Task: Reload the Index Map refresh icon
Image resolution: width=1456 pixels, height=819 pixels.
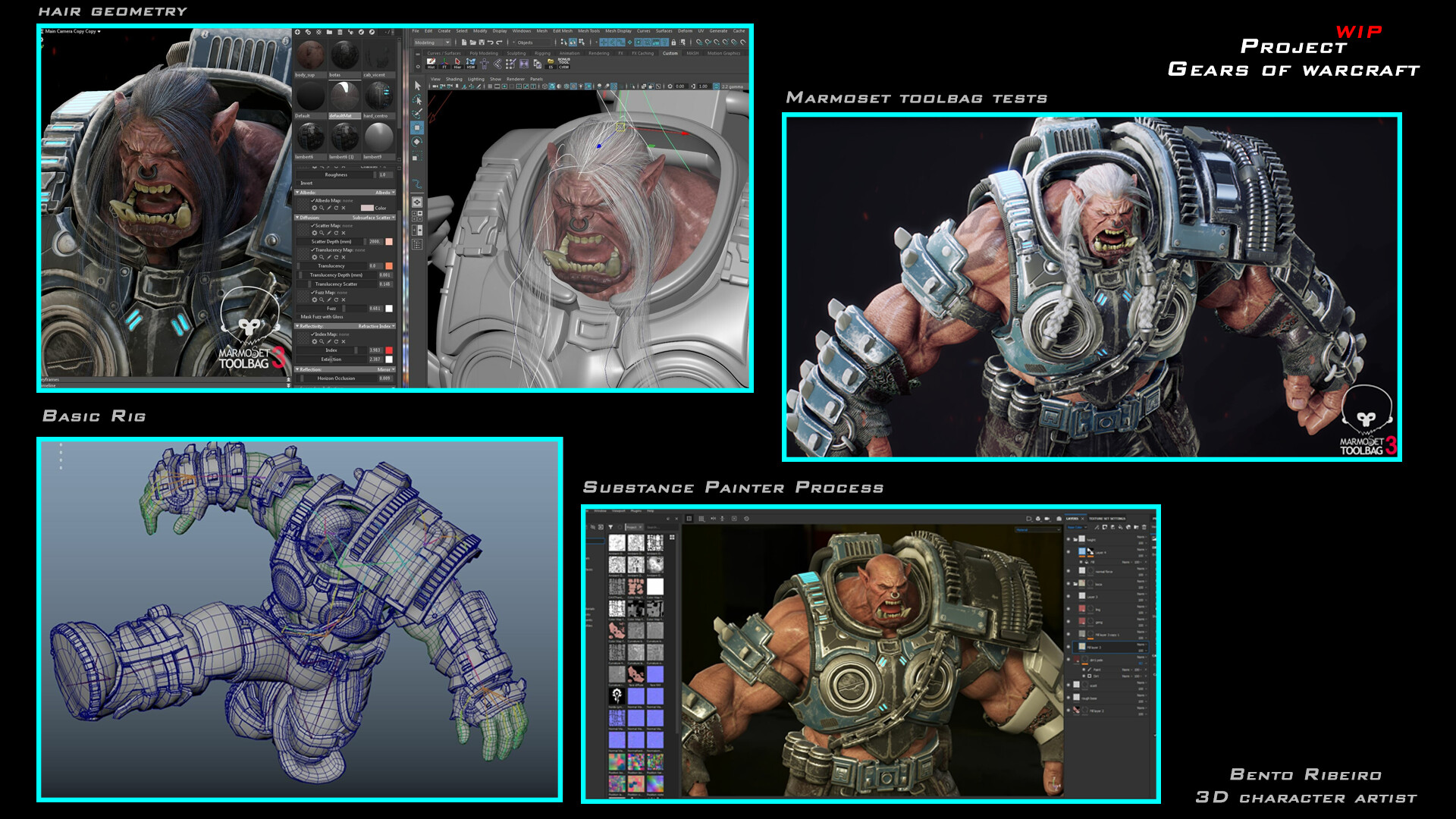Action: (x=336, y=341)
